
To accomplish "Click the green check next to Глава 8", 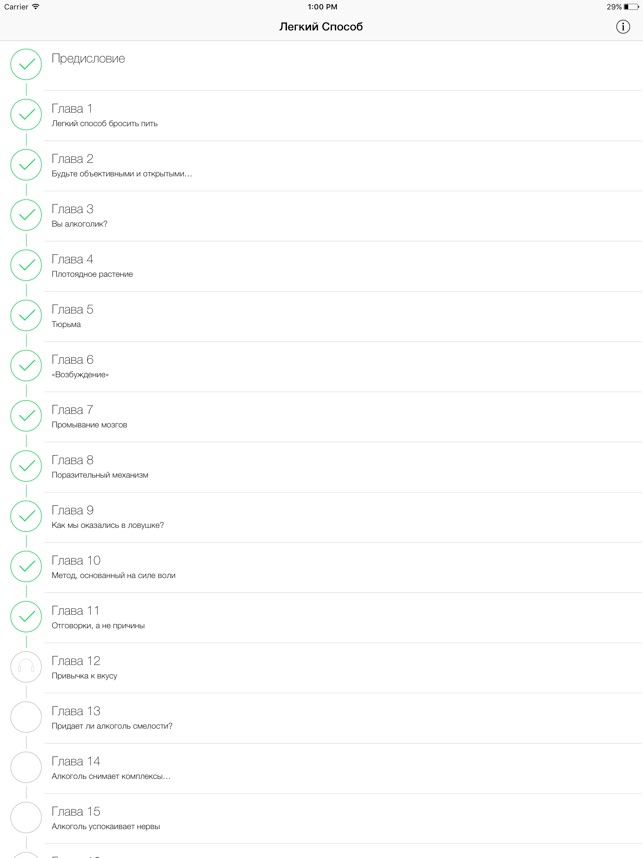I will pyautogui.click(x=26, y=466).
